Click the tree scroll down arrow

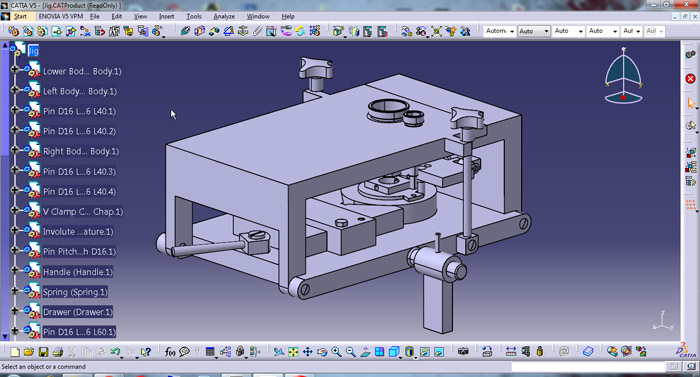5,336
